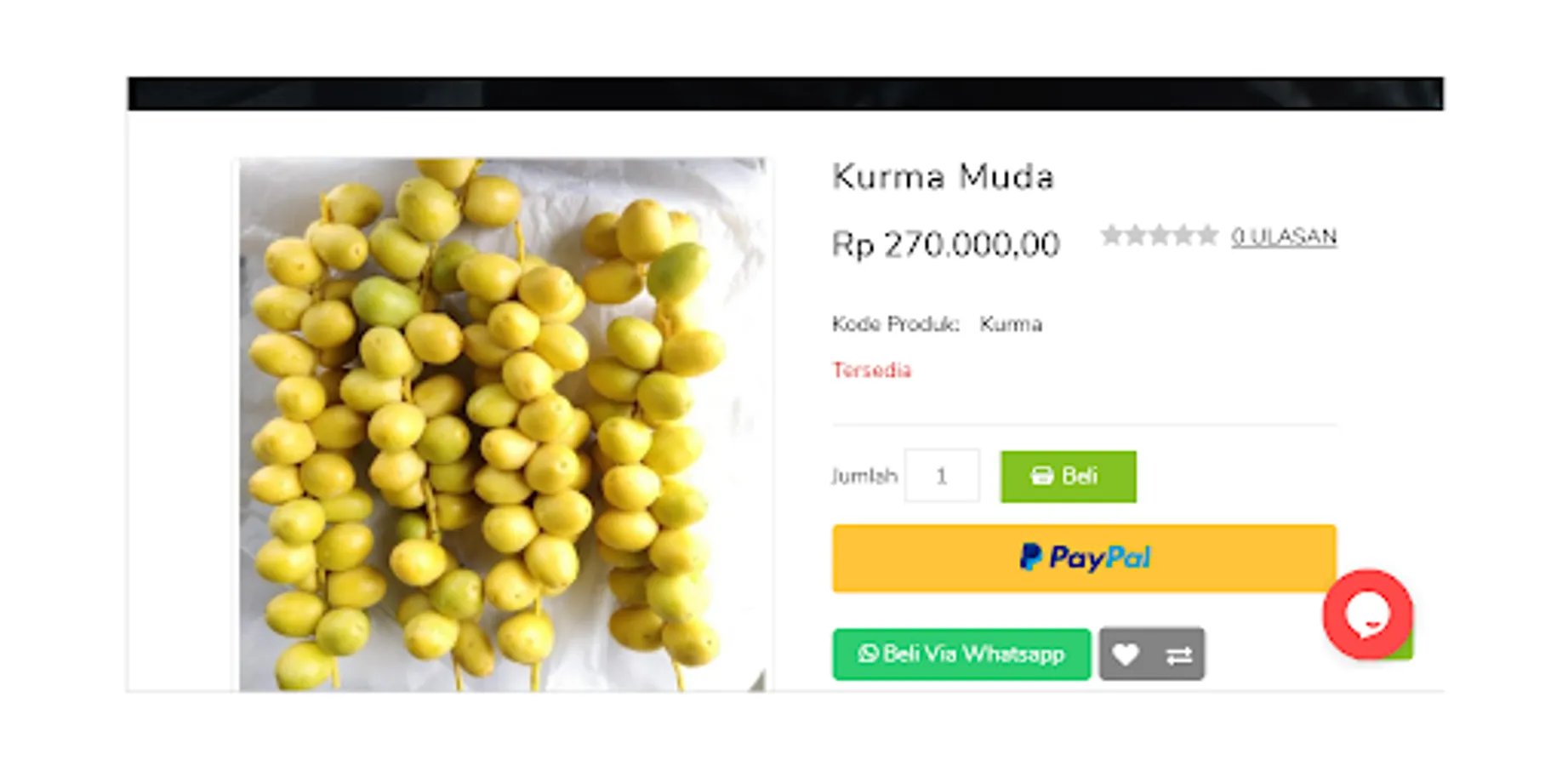This screenshot has height=766, width=1568.
Task: Click the red Tersedia availability label
Action: (871, 370)
